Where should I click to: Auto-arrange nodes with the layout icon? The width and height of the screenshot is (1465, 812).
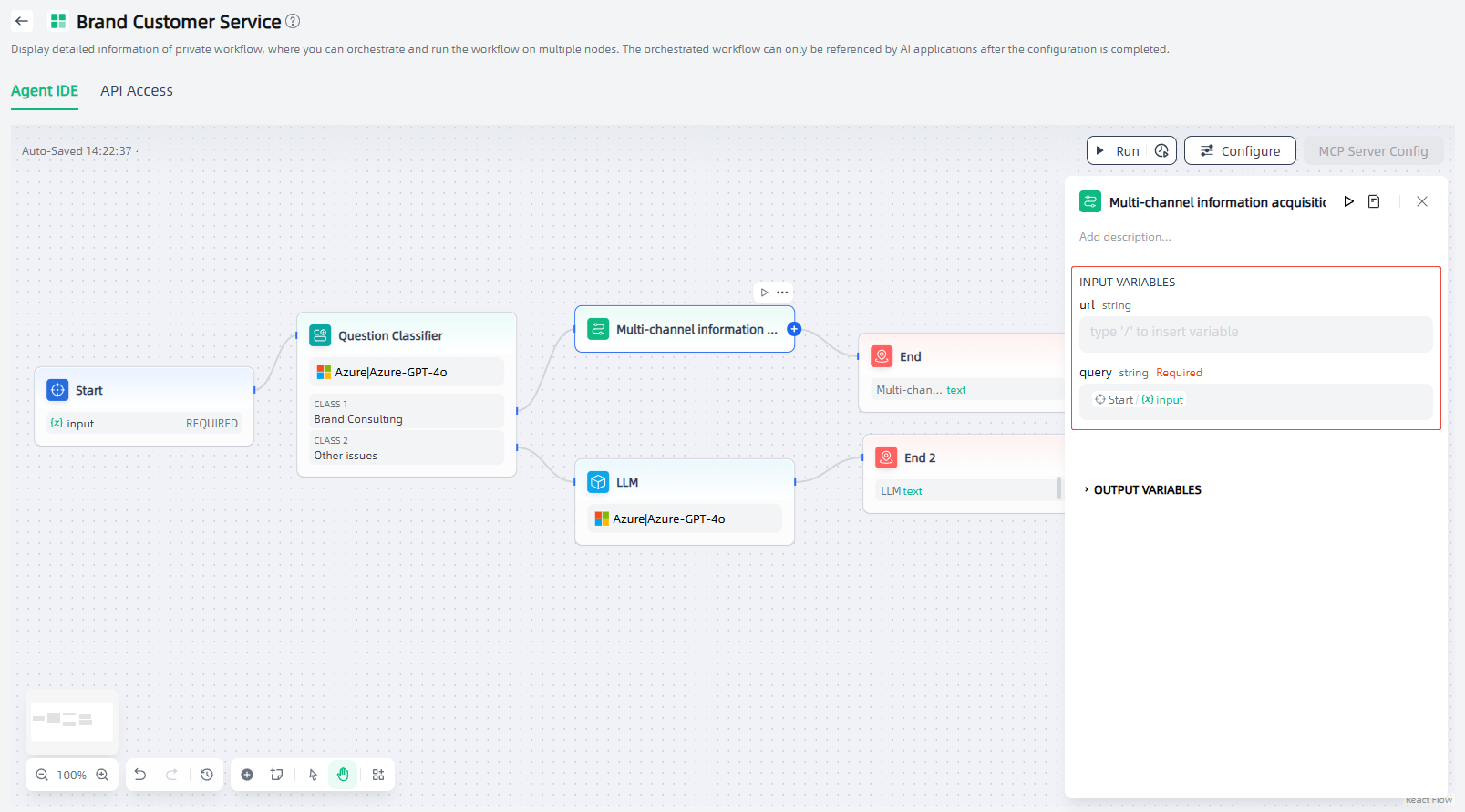pyautogui.click(x=378, y=775)
